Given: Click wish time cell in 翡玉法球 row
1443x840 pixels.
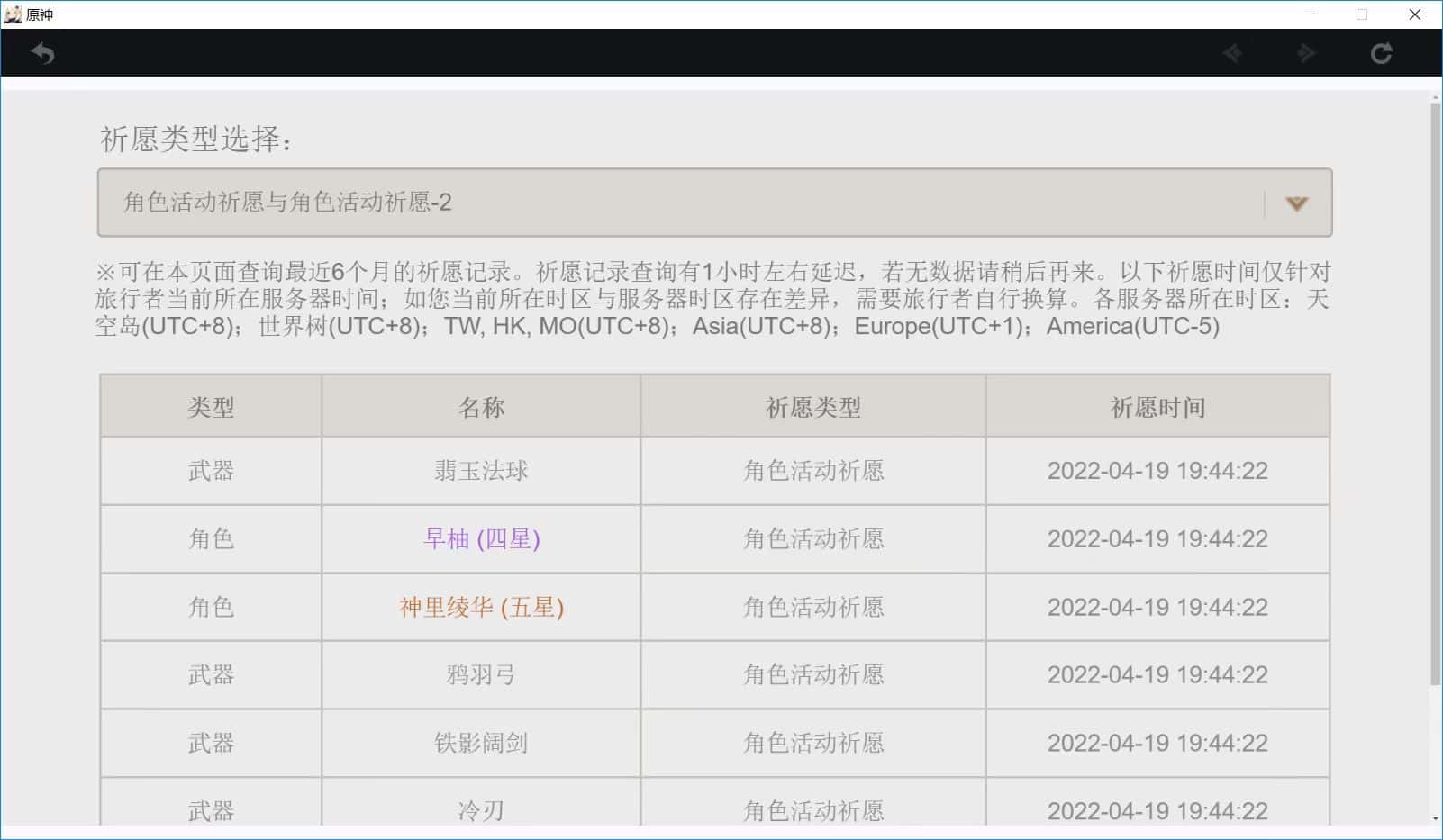Looking at the screenshot, I should [1157, 471].
